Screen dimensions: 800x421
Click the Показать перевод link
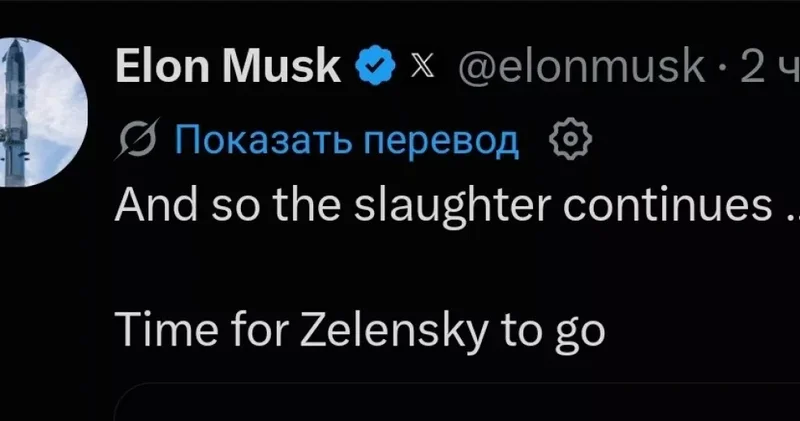347,139
